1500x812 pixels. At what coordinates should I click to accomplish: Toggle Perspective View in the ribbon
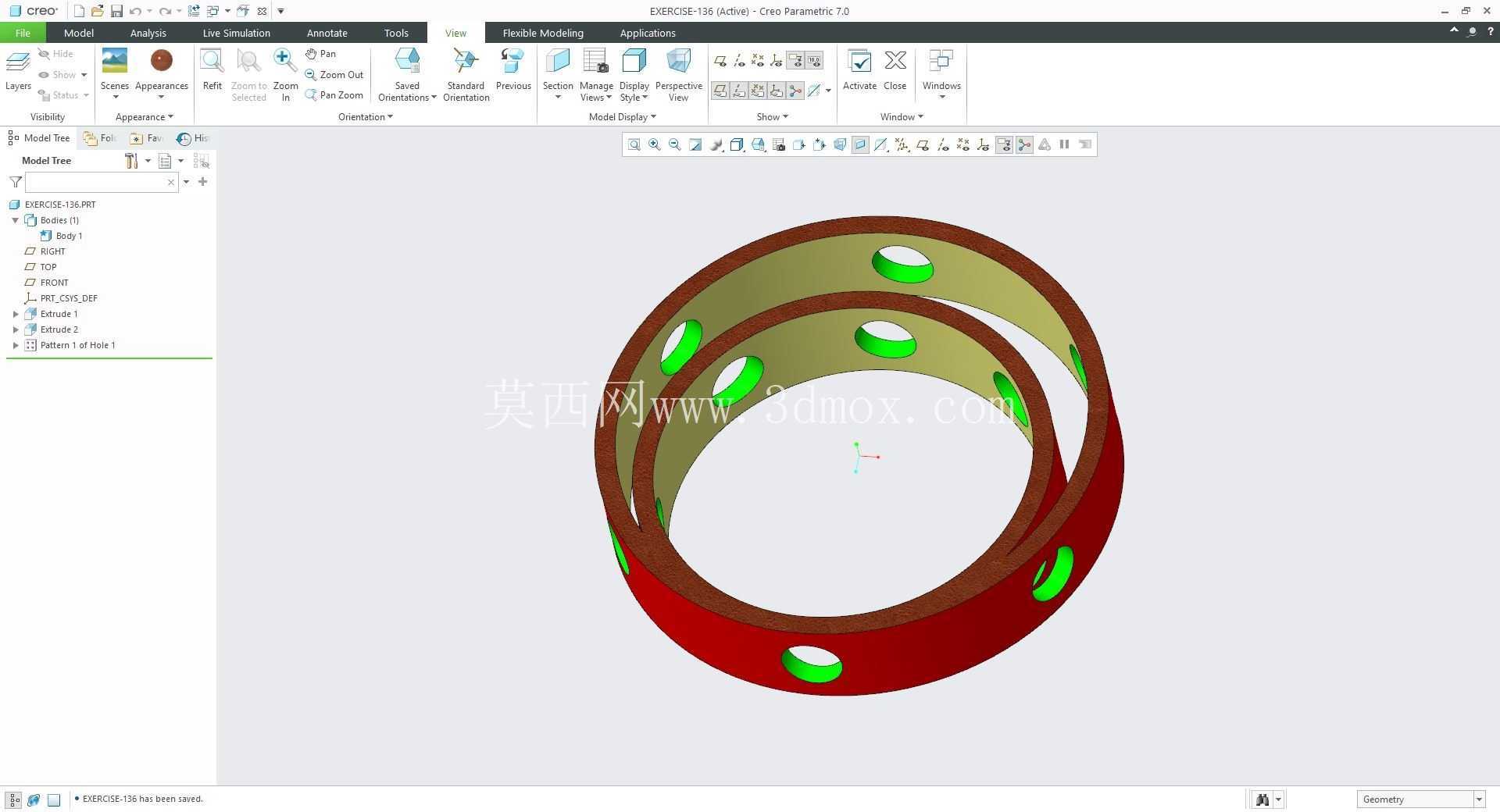point(678,75)
